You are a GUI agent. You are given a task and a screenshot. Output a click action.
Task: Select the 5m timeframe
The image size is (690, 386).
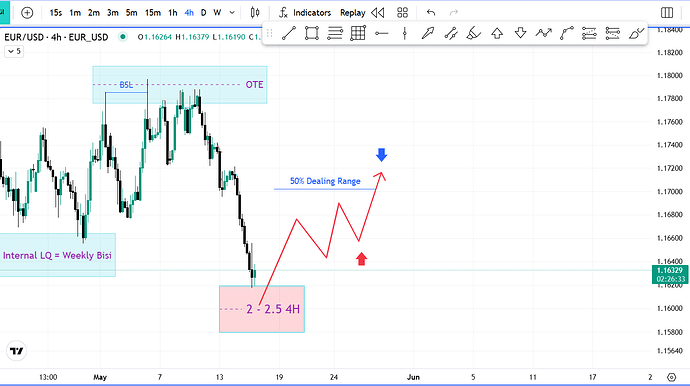tap(132, 13)
